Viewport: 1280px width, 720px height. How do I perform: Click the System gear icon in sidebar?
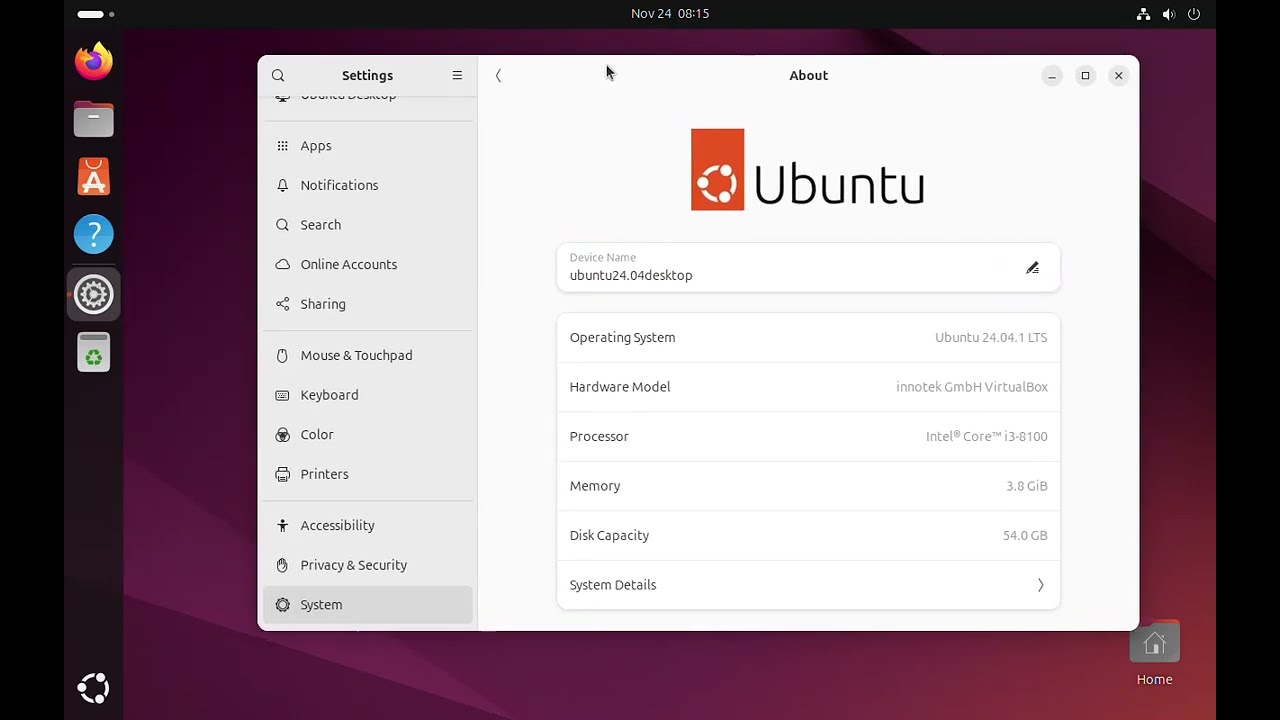pos(282,605)
